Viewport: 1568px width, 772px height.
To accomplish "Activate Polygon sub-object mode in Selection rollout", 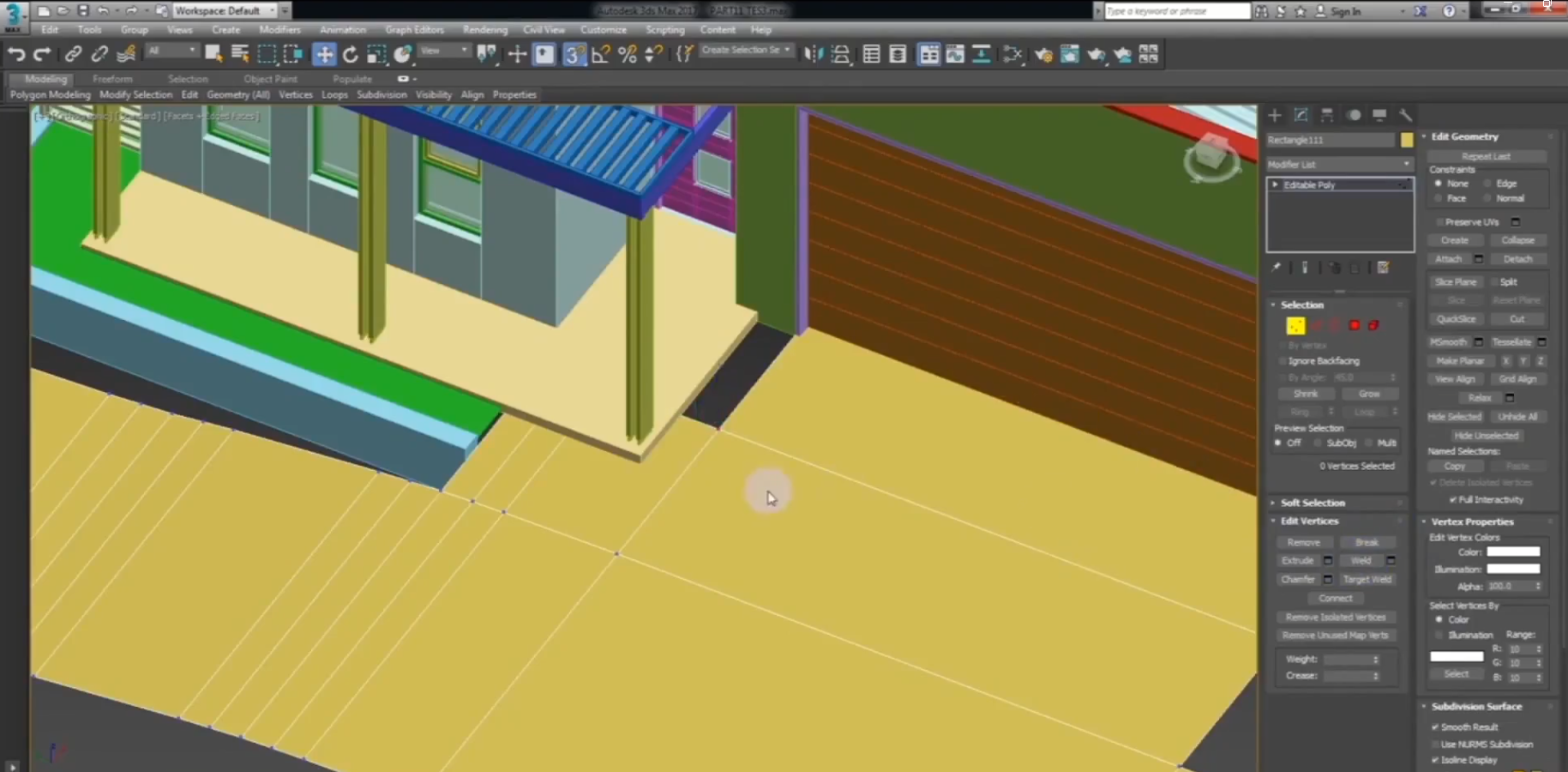I will (1355, 325).
